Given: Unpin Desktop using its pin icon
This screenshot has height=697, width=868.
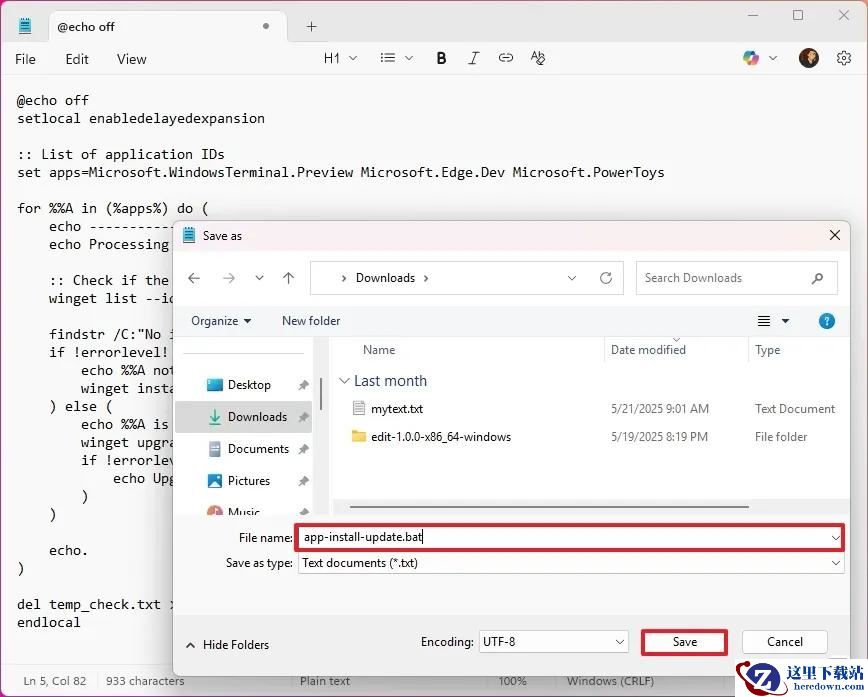Looking at the screenshot, I should [303, 385].
